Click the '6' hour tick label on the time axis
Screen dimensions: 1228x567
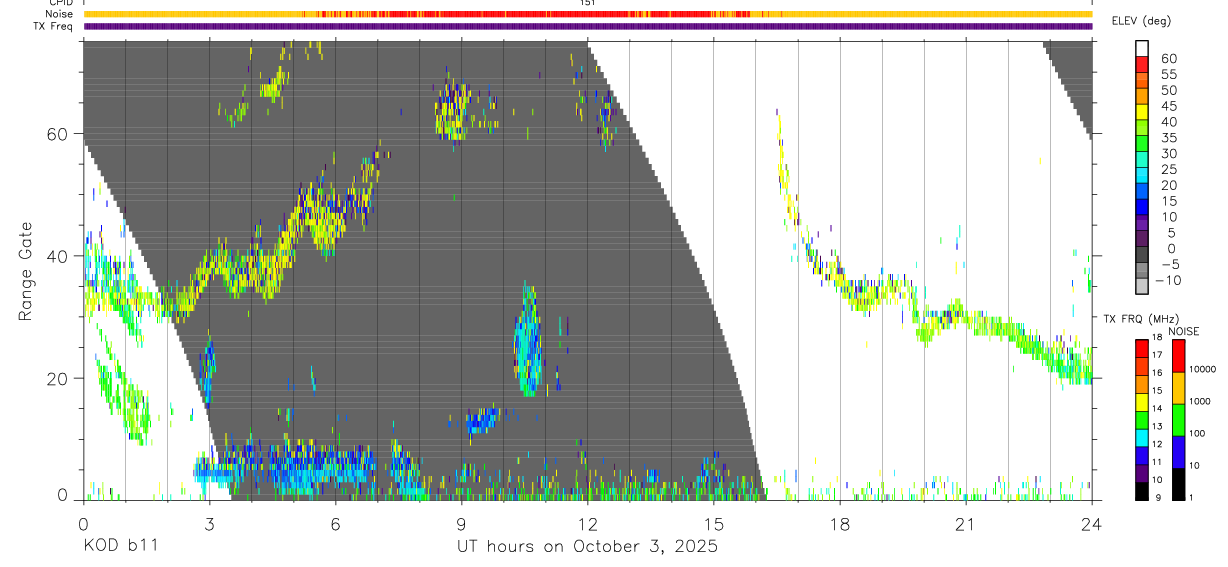coord(335,525)
